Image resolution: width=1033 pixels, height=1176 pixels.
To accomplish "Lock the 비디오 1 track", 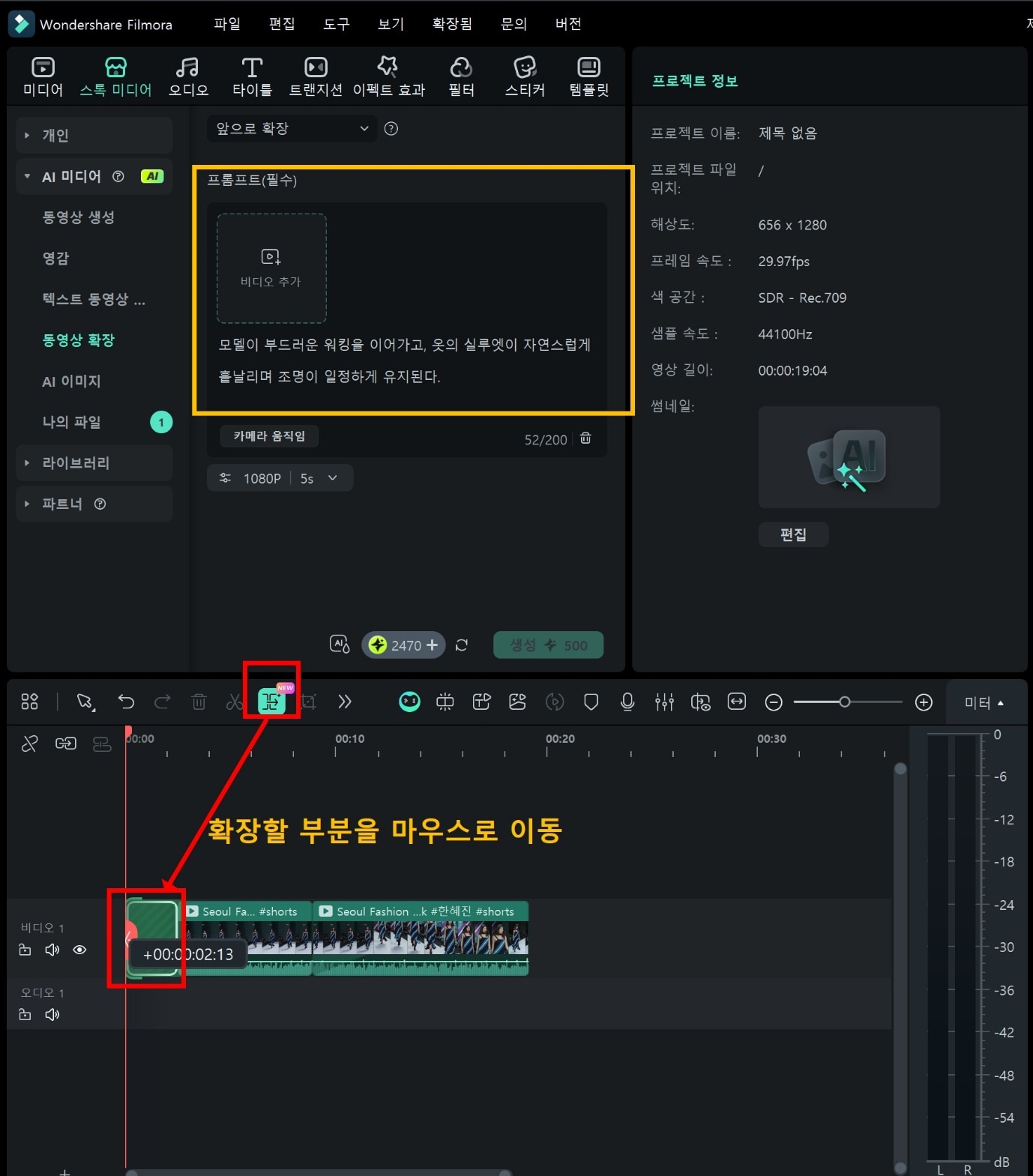I will tap(25, 950).
